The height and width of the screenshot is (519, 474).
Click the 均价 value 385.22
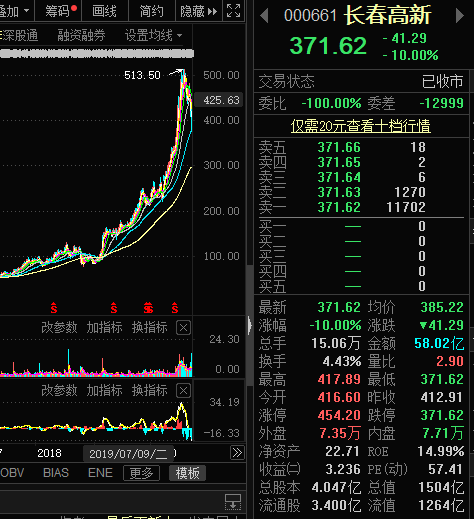442,307
